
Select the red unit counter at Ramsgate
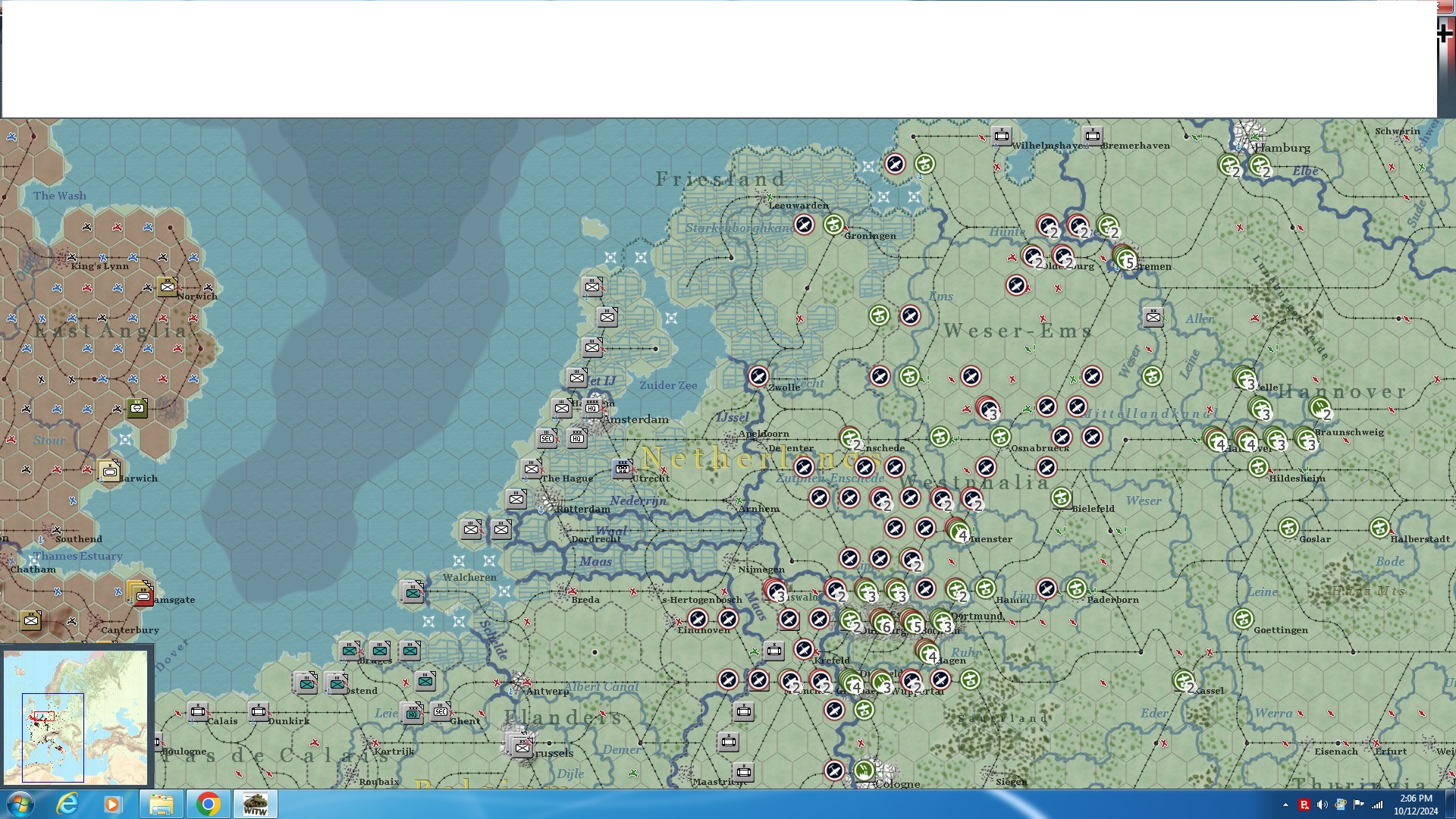[x=143, y=596]
